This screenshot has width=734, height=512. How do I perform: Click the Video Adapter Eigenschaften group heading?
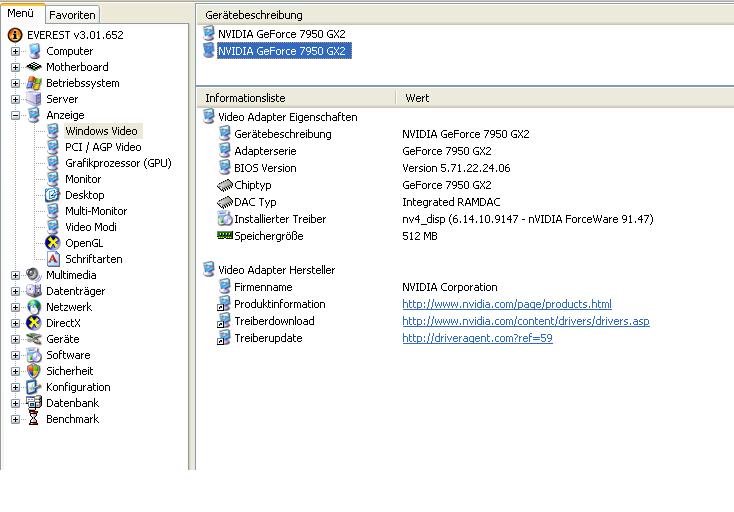click(287, 117)
